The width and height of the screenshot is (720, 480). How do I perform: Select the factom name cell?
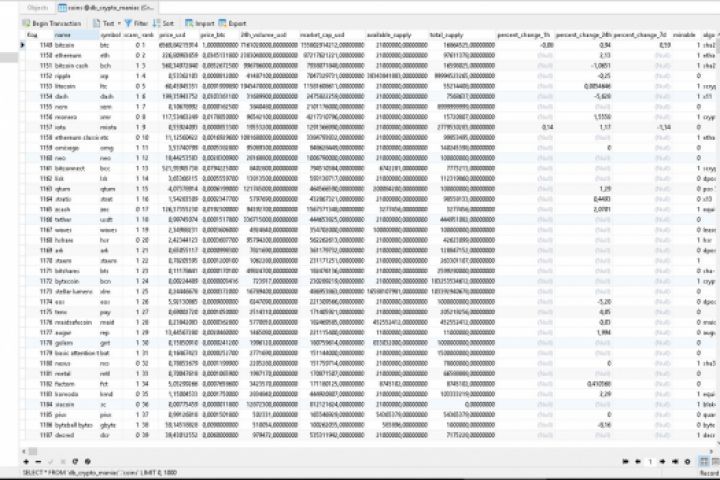tap(75, 384)
